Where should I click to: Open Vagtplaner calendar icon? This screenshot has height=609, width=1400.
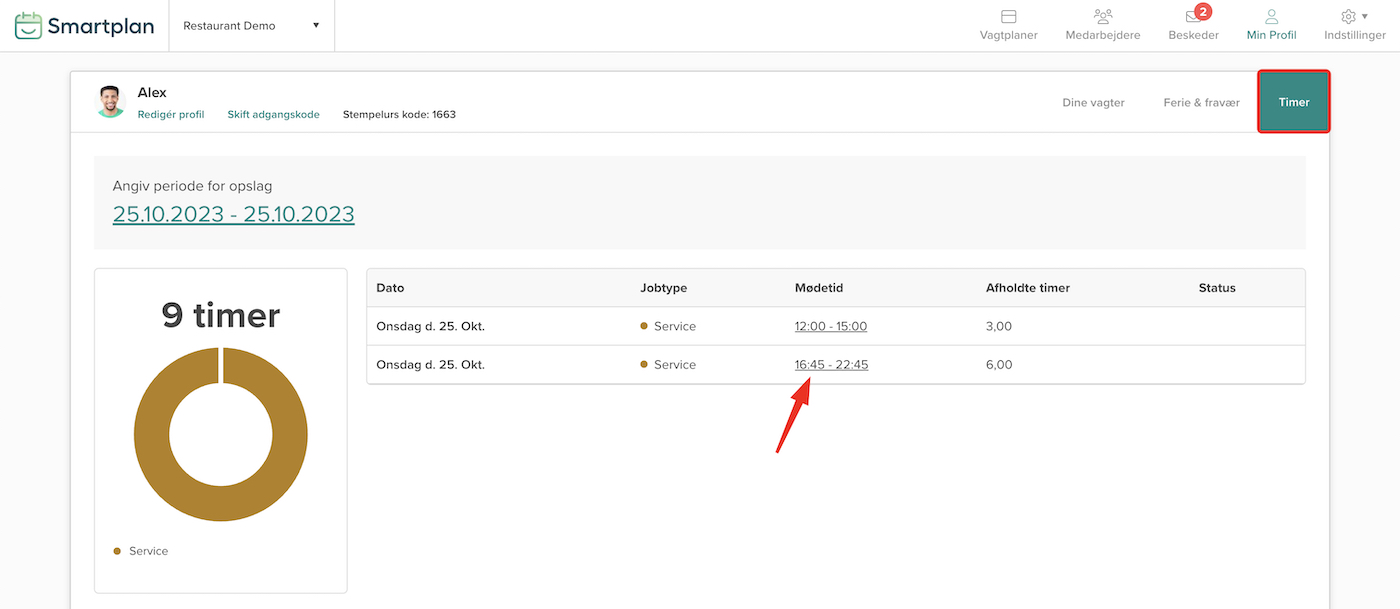pyautogui.click(x=1008, y=17)
